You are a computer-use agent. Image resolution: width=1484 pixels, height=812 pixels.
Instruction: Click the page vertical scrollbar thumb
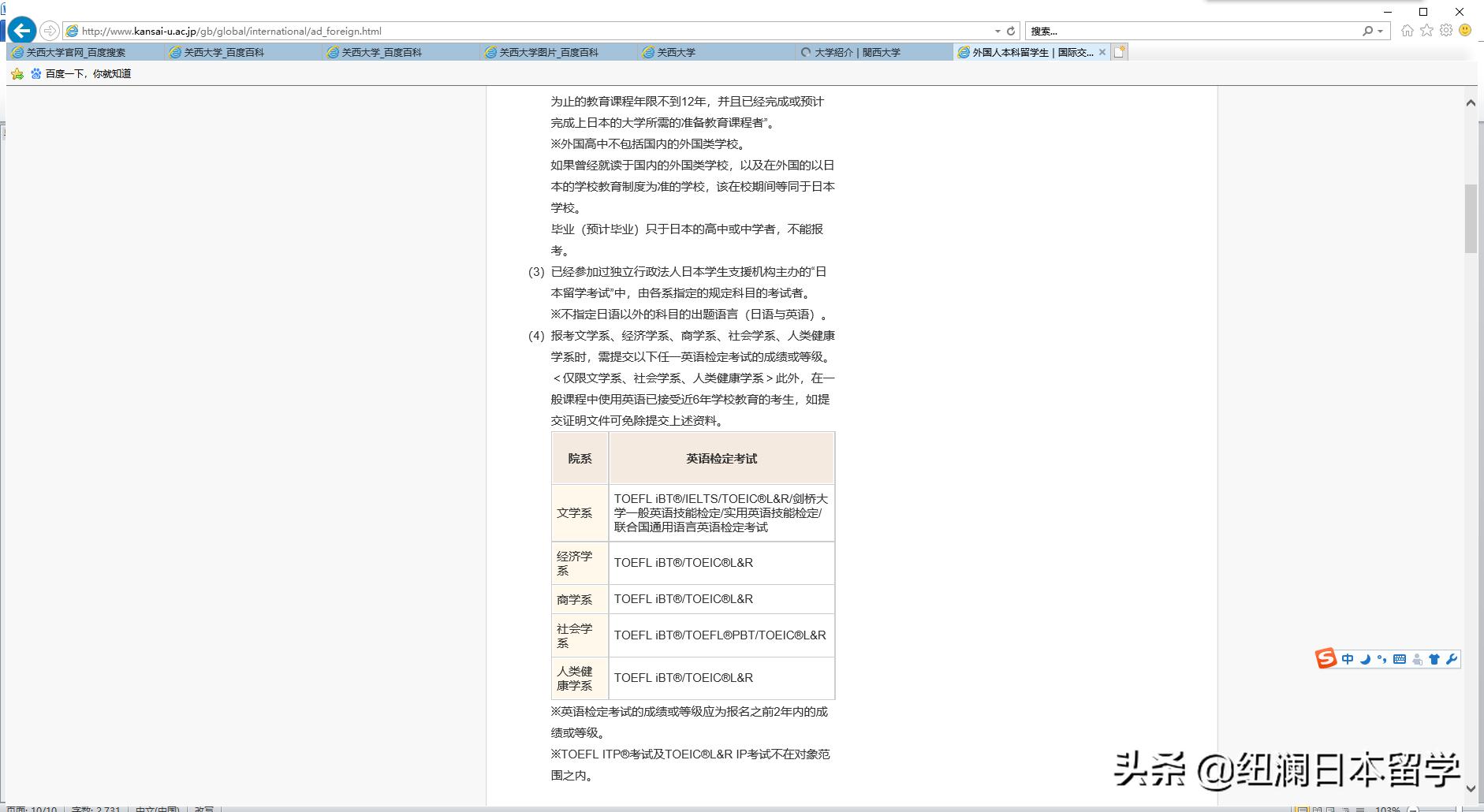pyautogui.click(x=1471, y=218)
